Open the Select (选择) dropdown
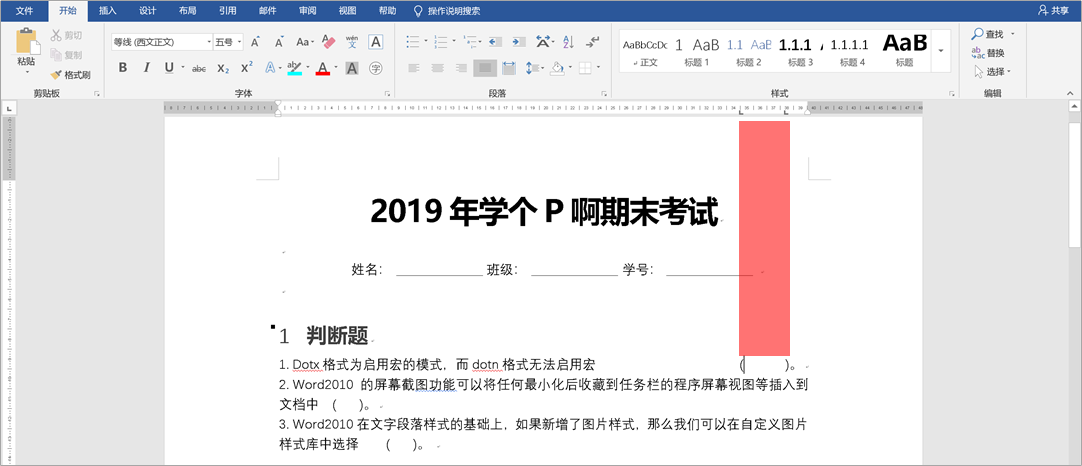Screen dimensions: 1082x466 click(992, 71)
